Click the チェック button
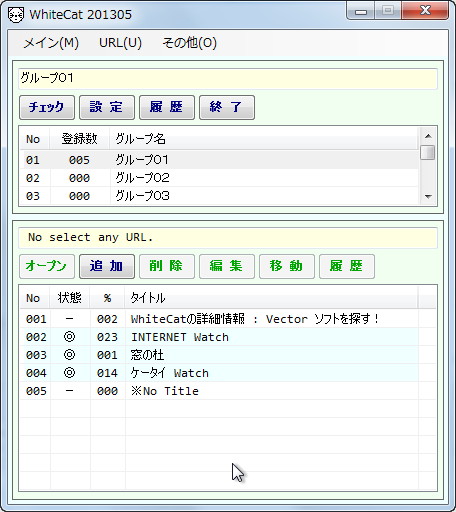 pos(47,107)
